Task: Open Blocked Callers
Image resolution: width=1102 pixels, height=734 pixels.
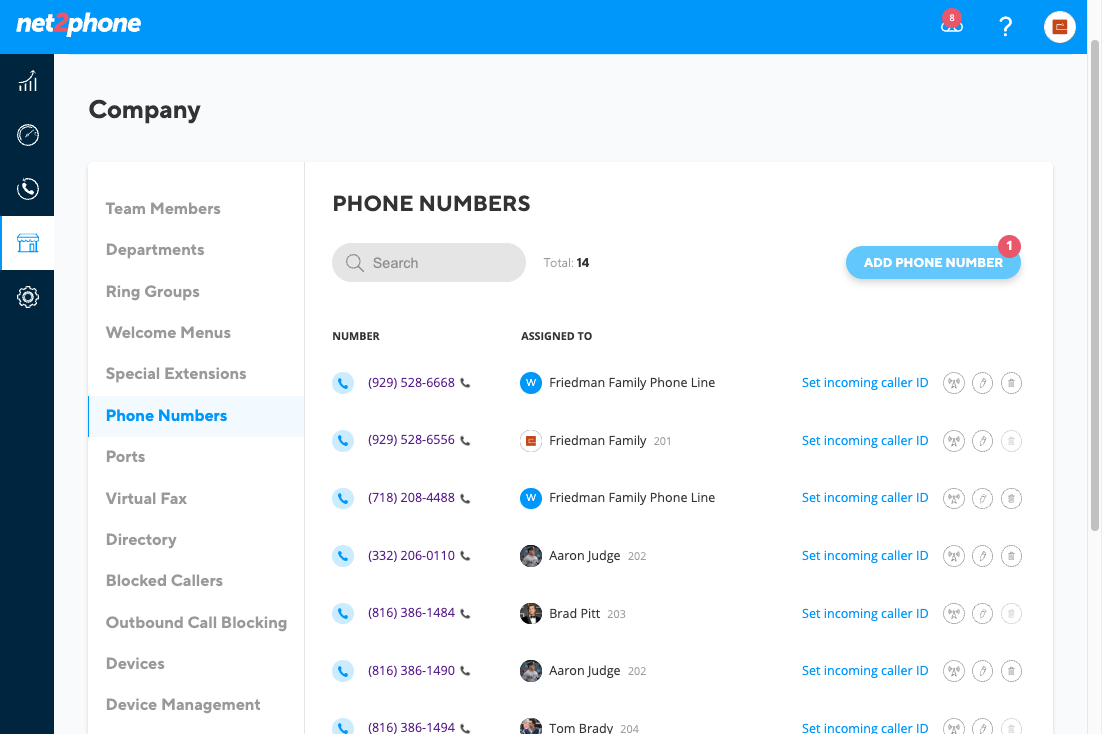Action: (164, 581)
